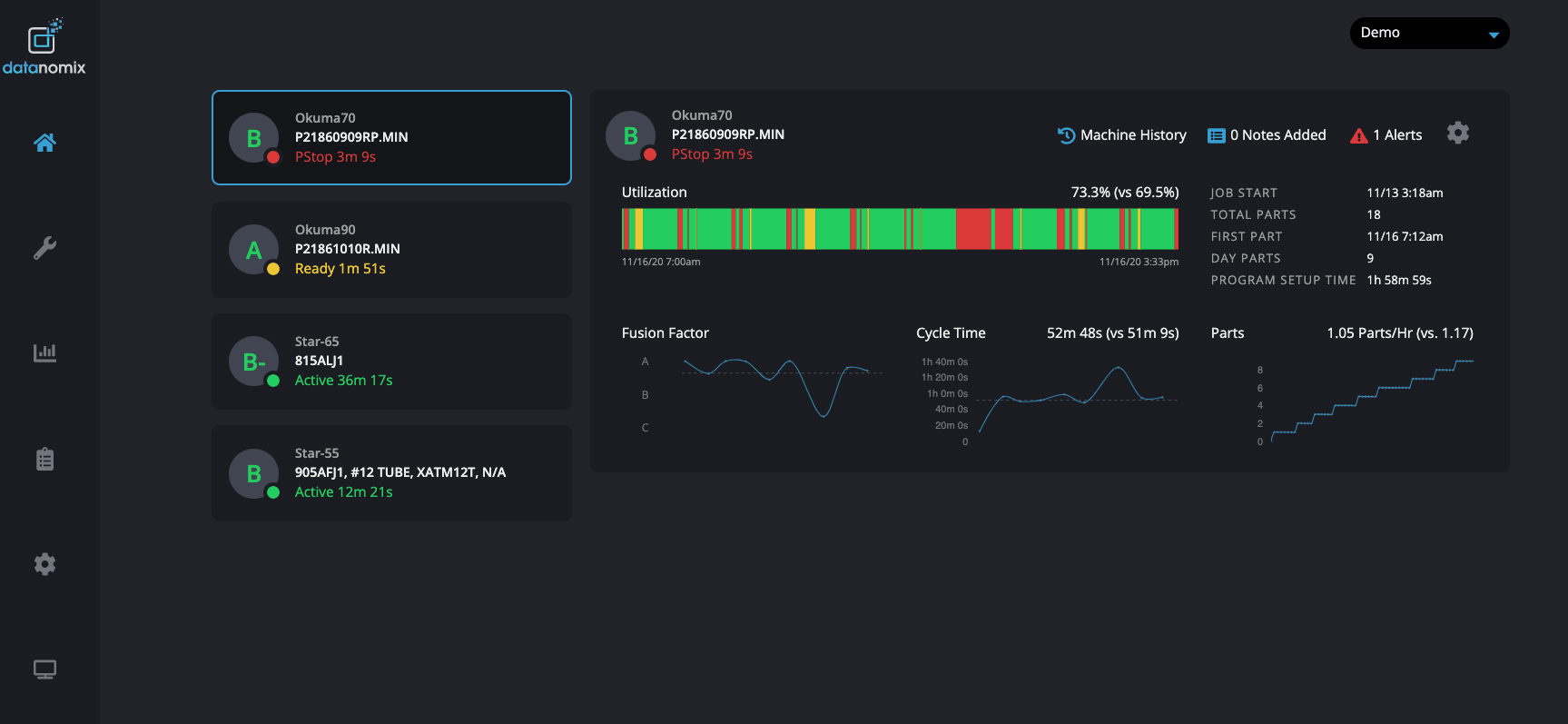Image resolution: width=1568 pixels, height=724 pixels.
Task: Click the 0 Notes Added link
Action: click(1267, 134)
